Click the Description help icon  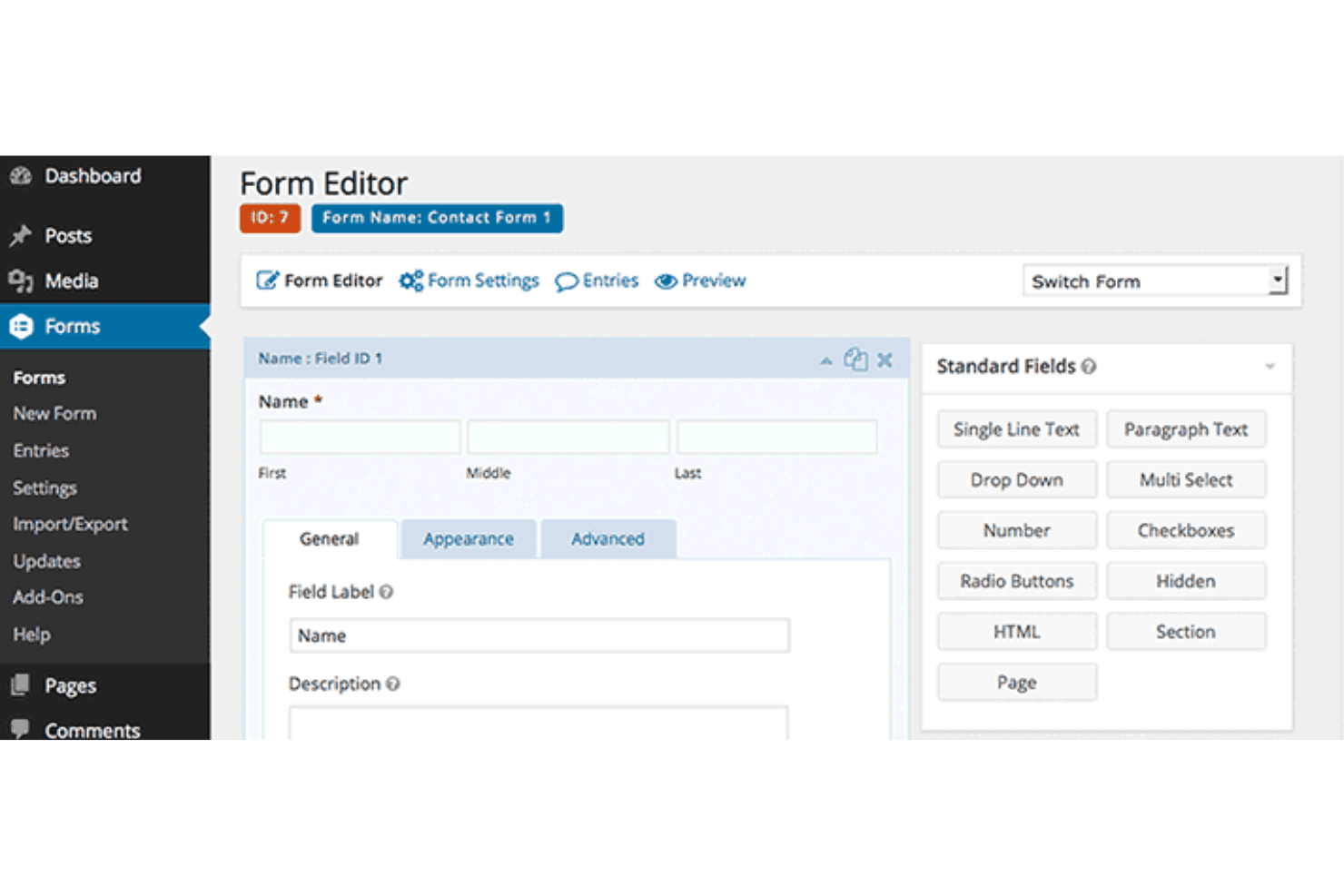coord(393,684)
